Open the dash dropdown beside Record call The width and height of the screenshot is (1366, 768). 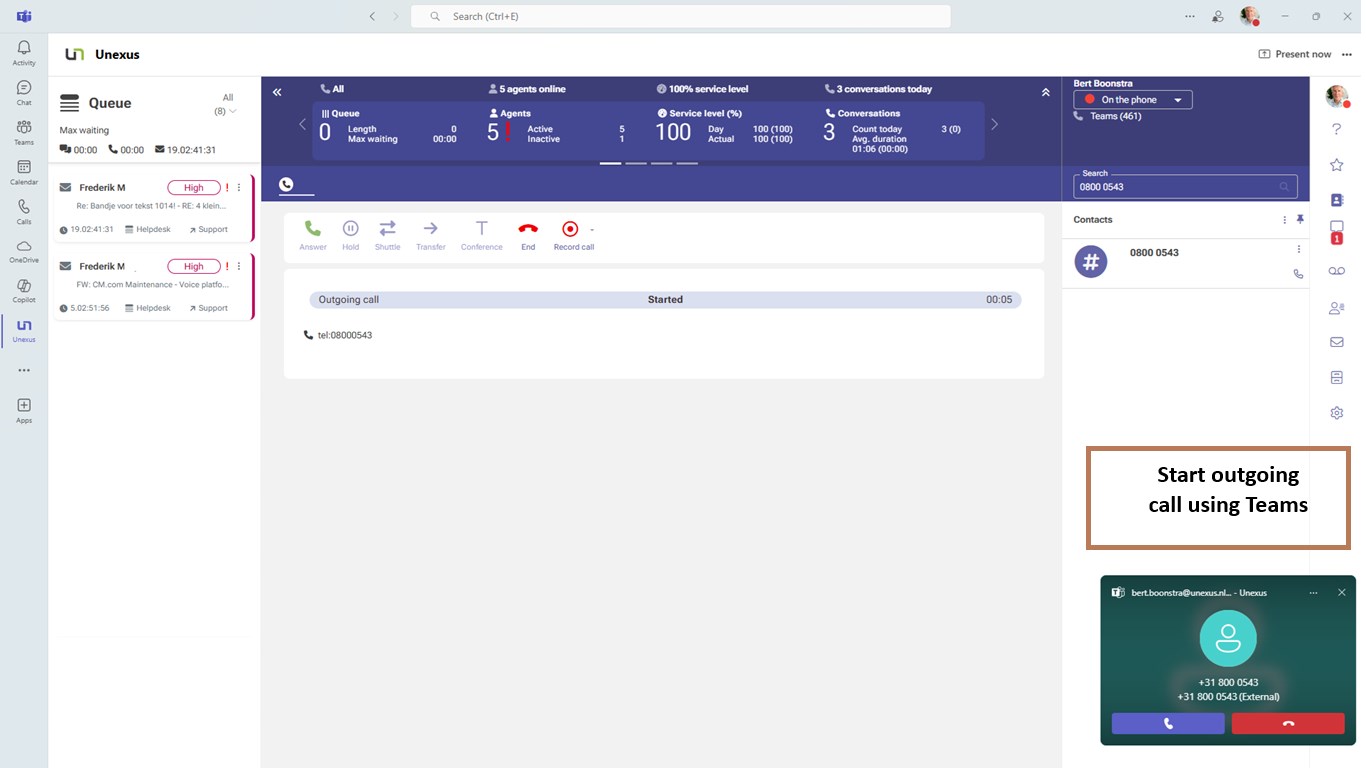(592, 229)
